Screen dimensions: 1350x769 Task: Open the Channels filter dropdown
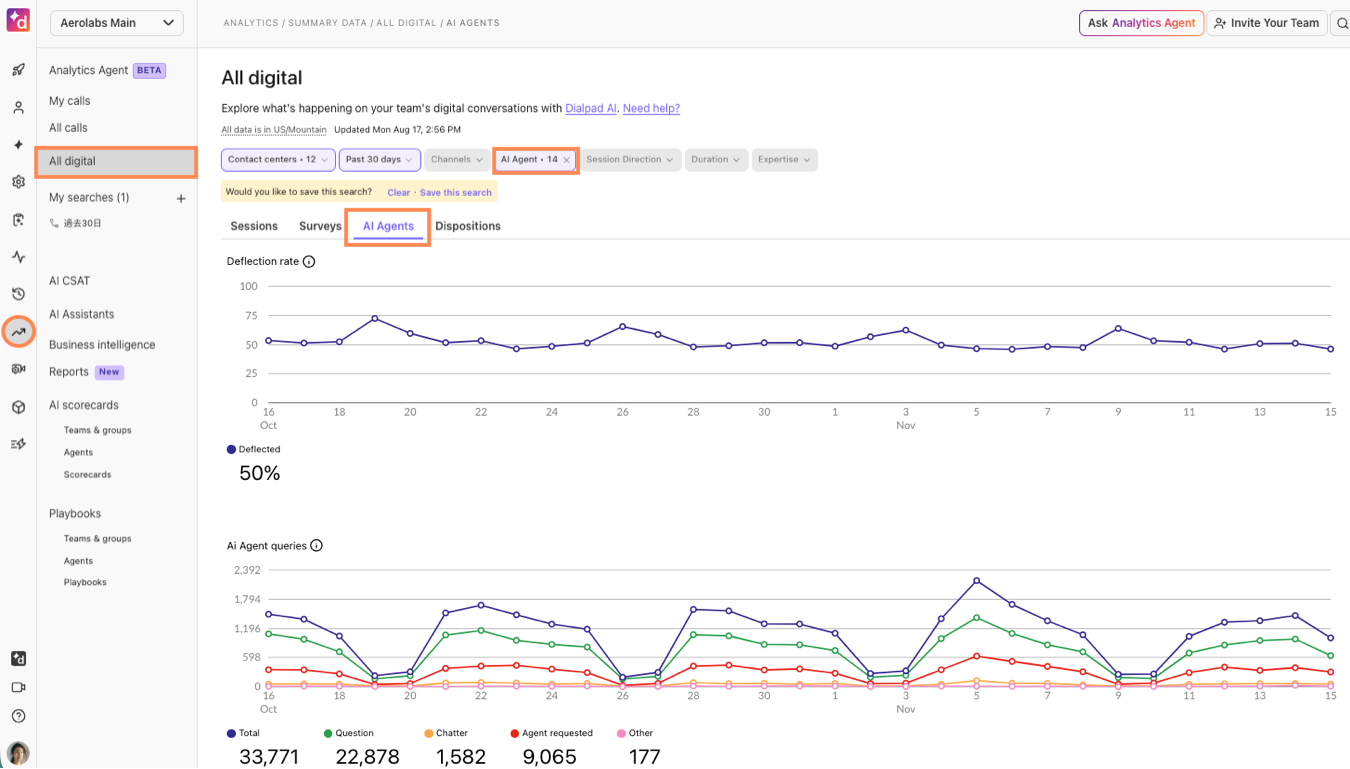point(456,160)
